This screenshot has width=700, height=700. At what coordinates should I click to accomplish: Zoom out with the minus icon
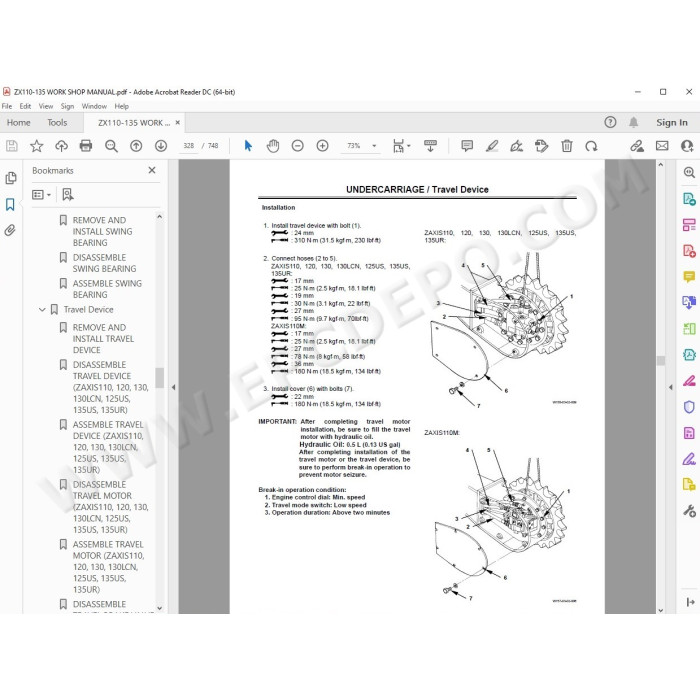click(297, 146)
